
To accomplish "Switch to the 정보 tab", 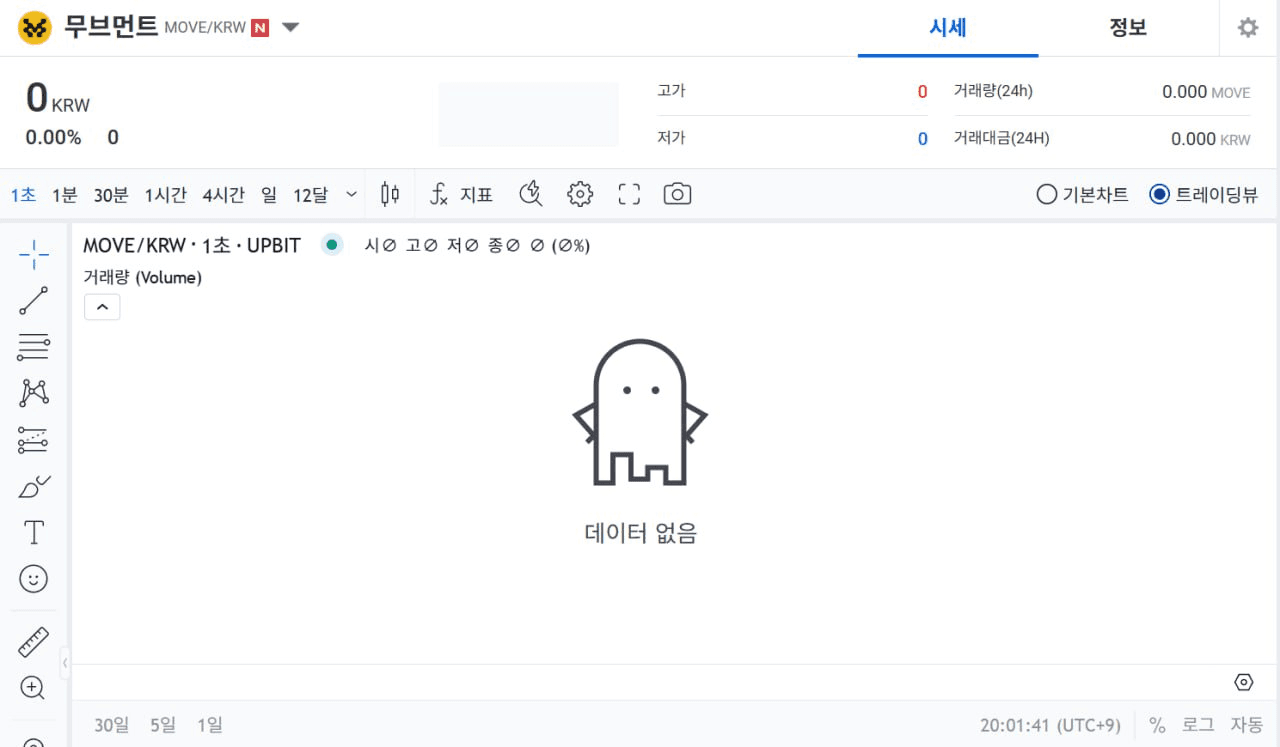I will pyautogui.click(x=1128, y=28).
